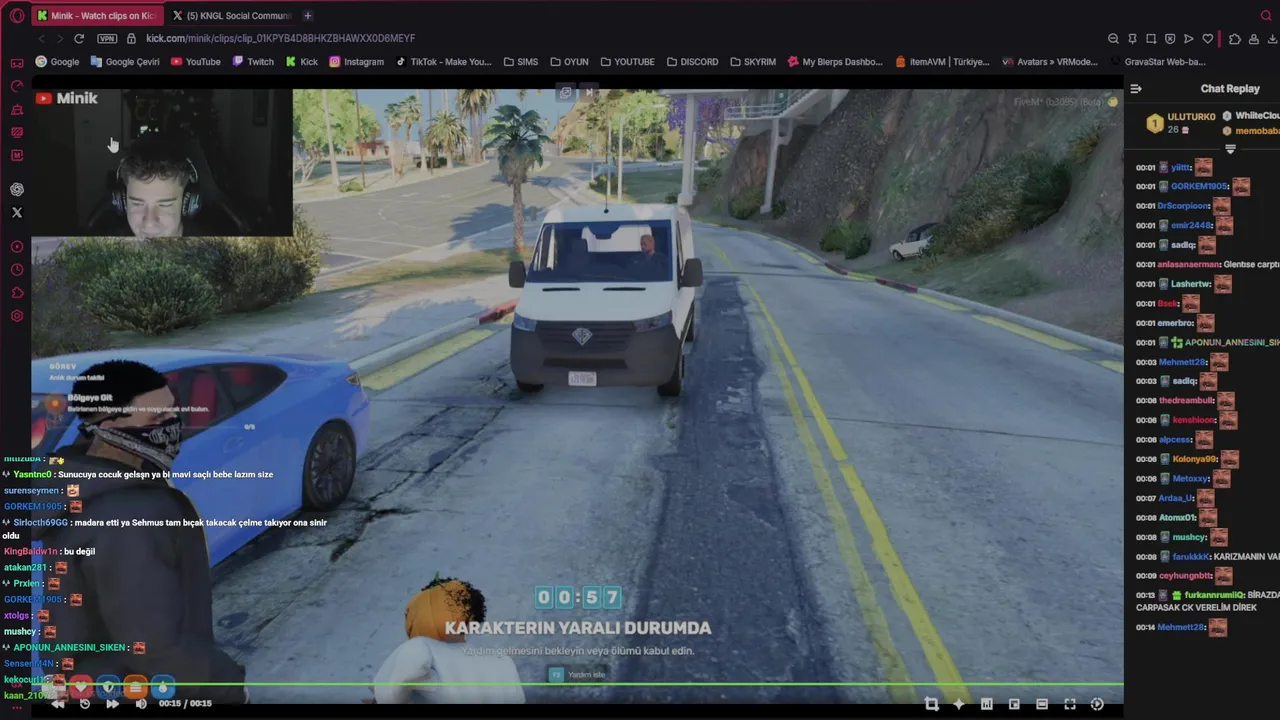Open the Kick bookmark

click(x=302, y=62)
